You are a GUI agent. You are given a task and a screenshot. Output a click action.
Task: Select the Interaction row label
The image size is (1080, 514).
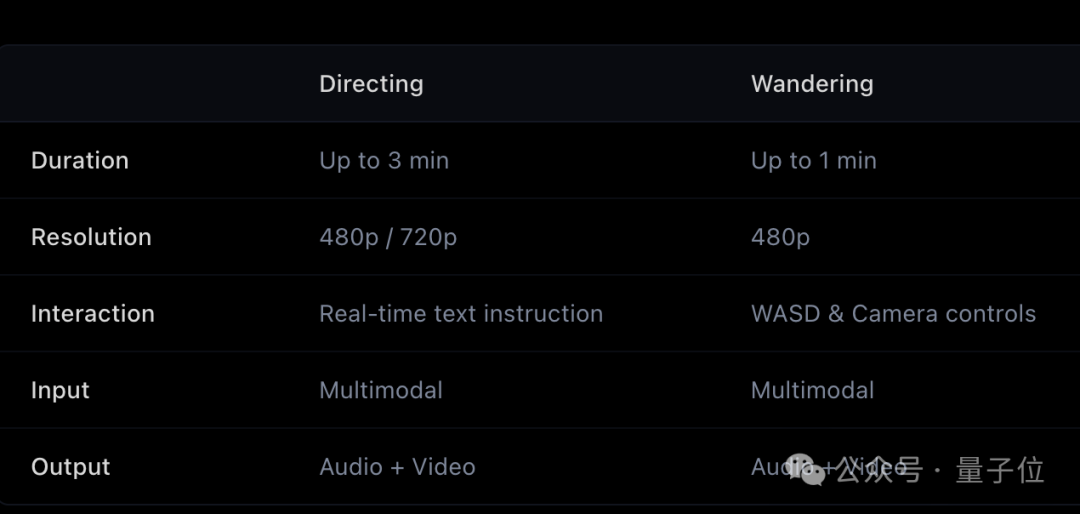tap(93, 314)
